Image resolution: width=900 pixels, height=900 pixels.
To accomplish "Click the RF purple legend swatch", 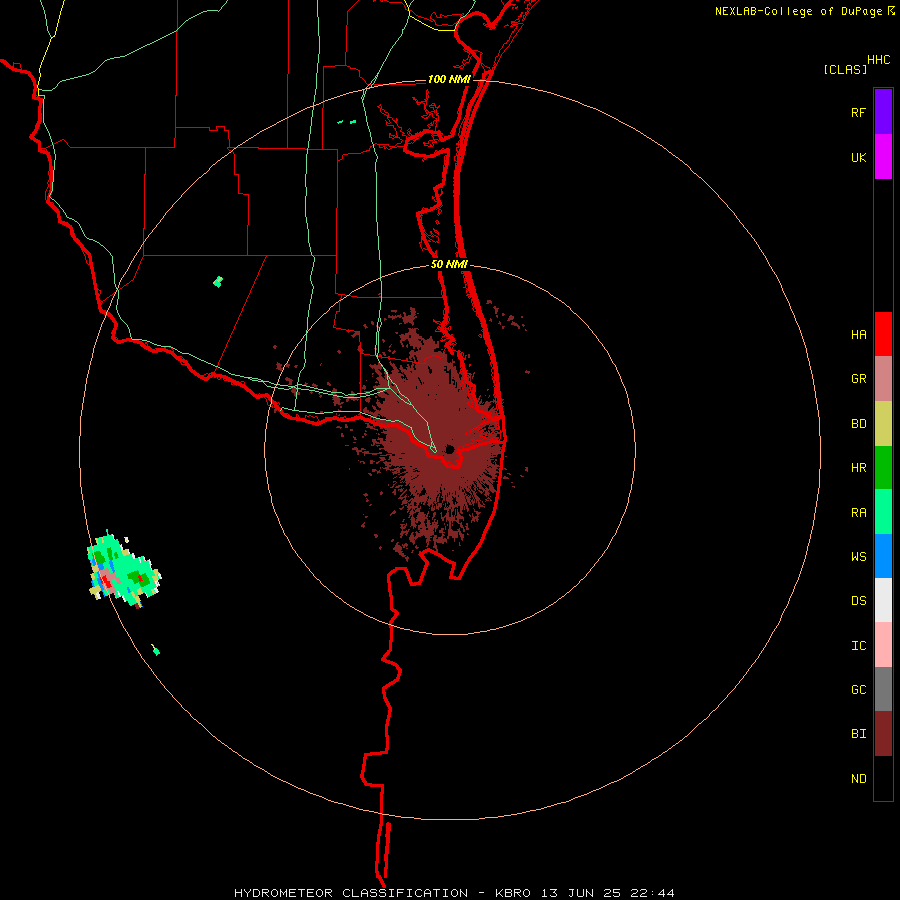I will (x=883, y=112).
